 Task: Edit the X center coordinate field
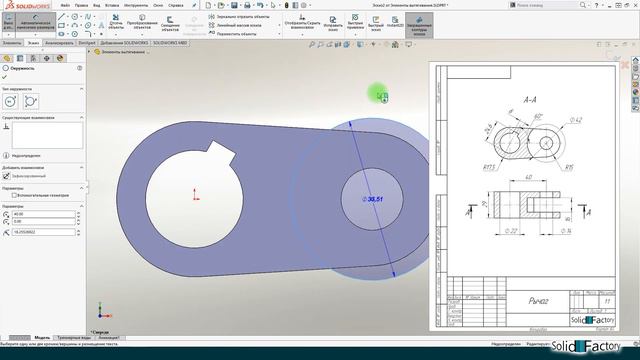(44, 214)
